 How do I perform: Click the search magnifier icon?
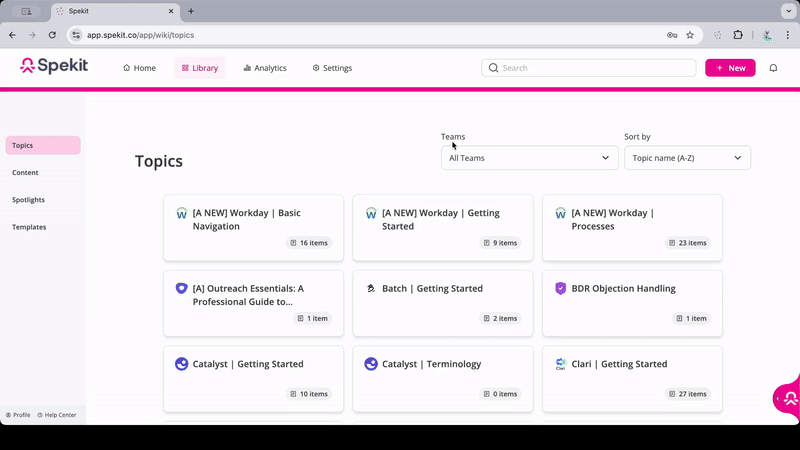[x=493, y=68]
